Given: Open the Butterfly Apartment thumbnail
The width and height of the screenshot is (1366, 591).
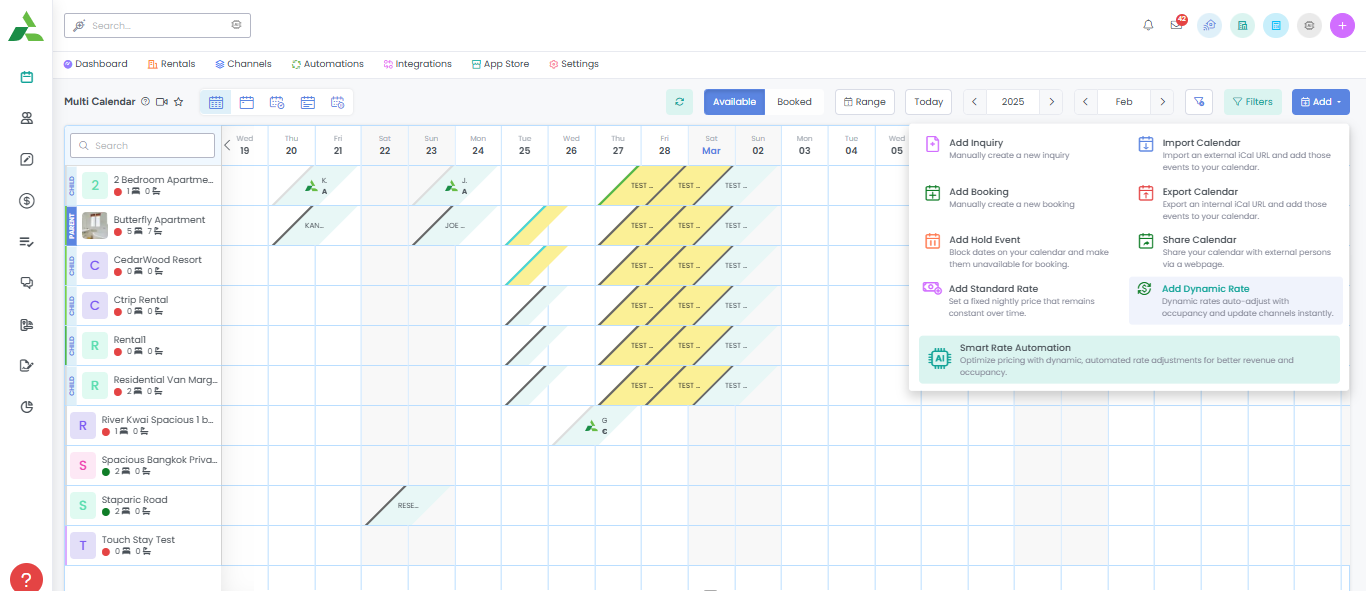Looking at the screenshot, I should point(94,225).
